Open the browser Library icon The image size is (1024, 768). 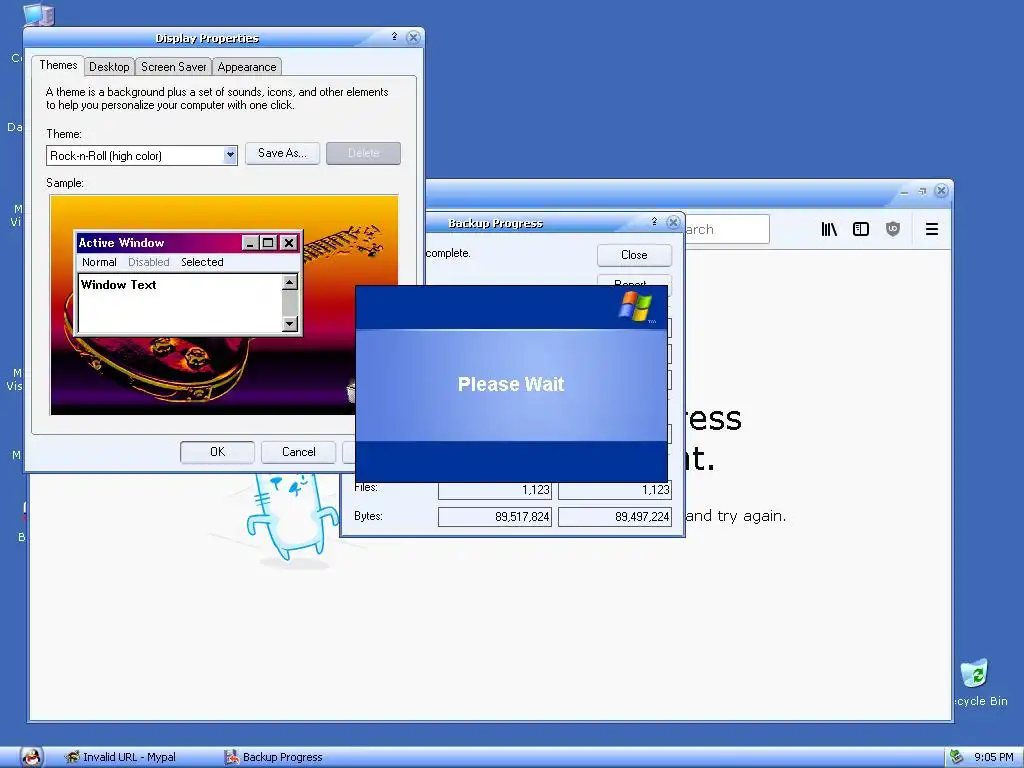829,229
